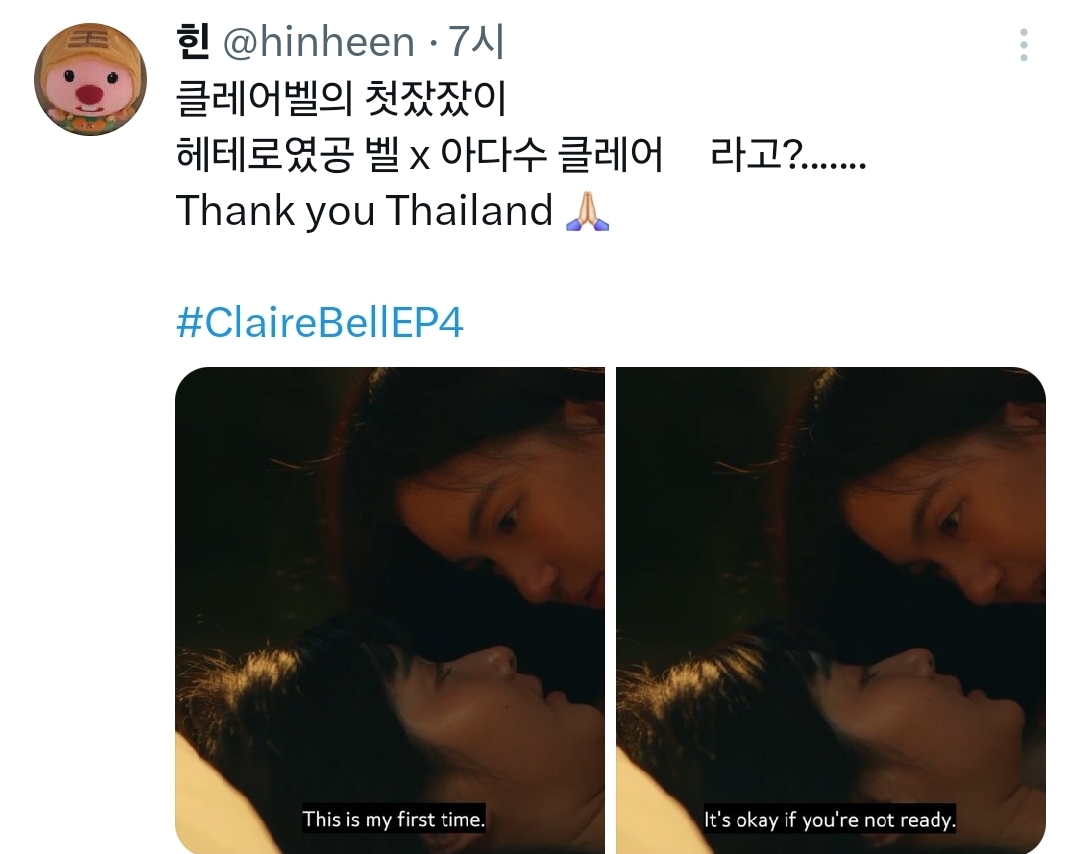Screen dimensions: 1080x854
Task: Click the 7시 timestamp link
Action: pos(477,42)
